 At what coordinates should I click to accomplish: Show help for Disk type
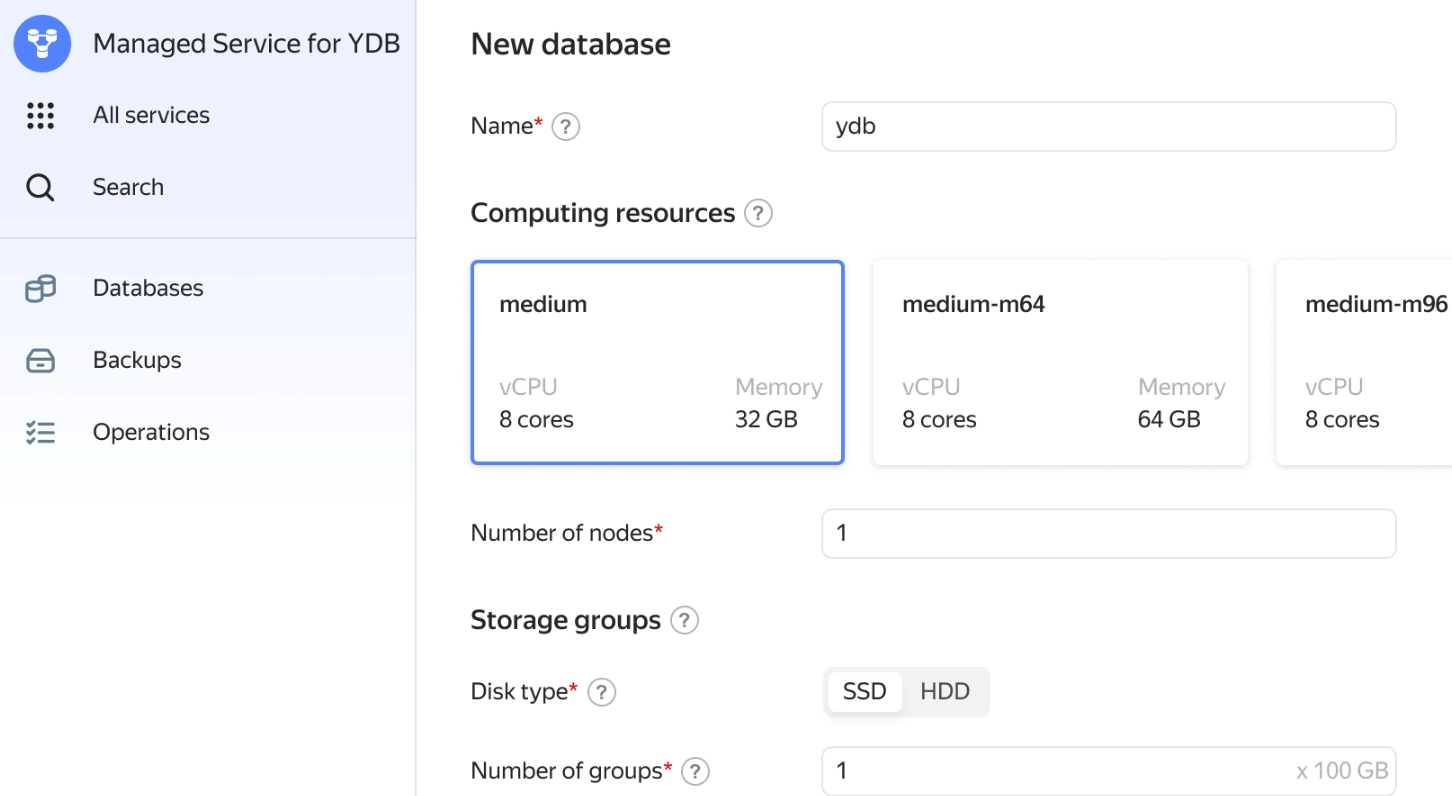point(601,692)
